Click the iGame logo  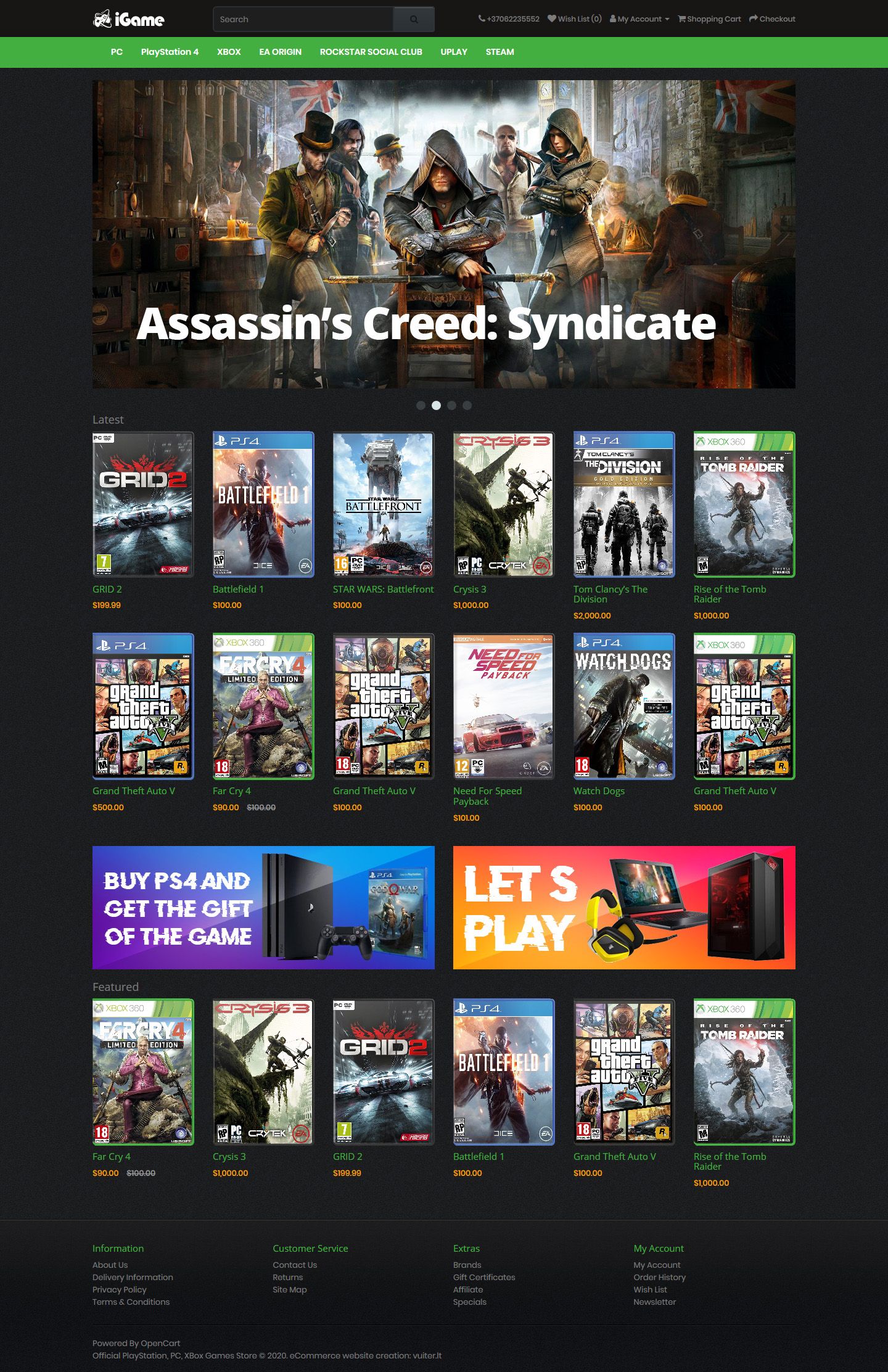(x=128, y=20)
